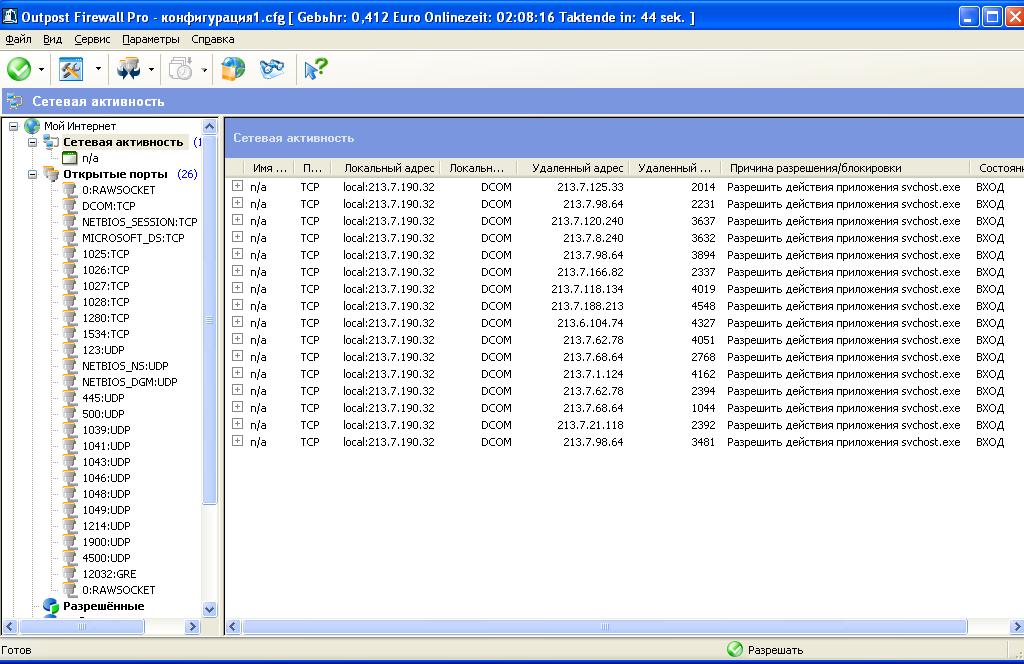1024x664 pixels.
Task: Click the help cursor question-mark icon
Action: [315, 69]
